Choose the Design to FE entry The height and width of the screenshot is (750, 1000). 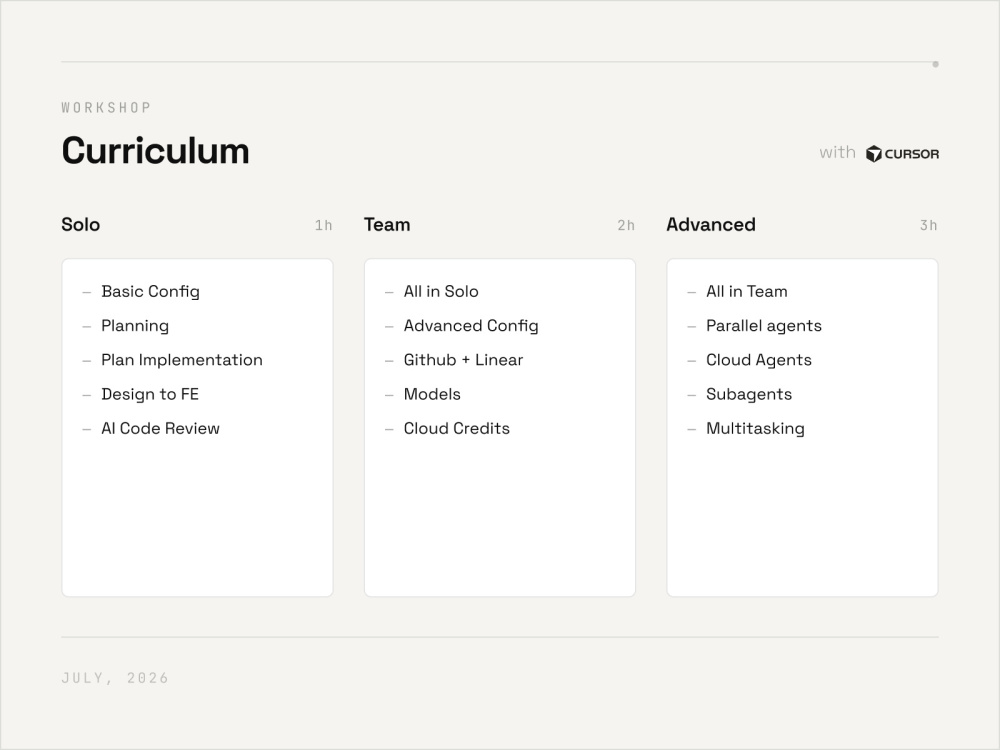pos(150,394)
